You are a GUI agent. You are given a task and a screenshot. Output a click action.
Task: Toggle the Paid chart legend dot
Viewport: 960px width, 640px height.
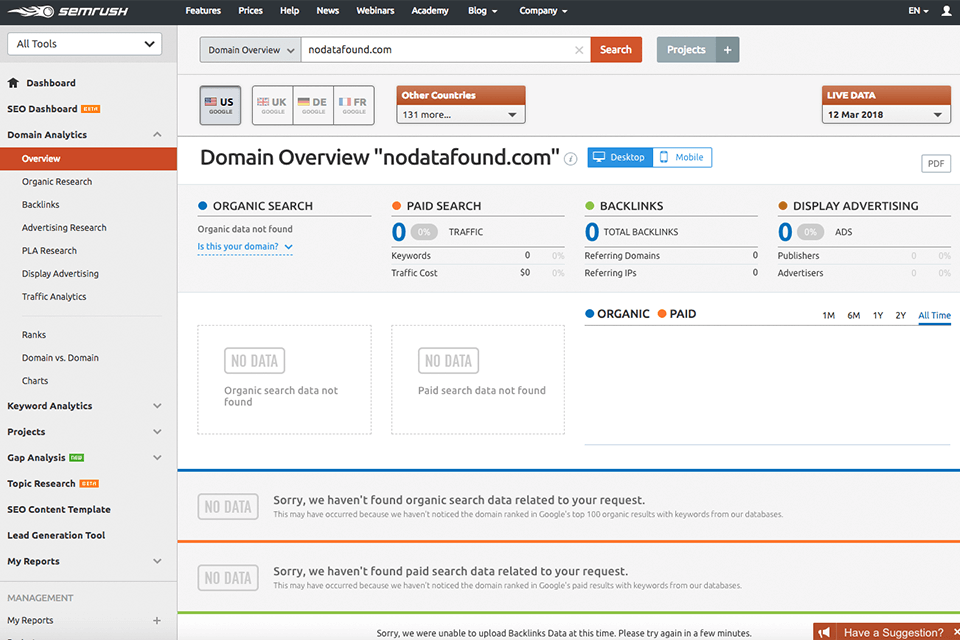click(x=662, y=314)
